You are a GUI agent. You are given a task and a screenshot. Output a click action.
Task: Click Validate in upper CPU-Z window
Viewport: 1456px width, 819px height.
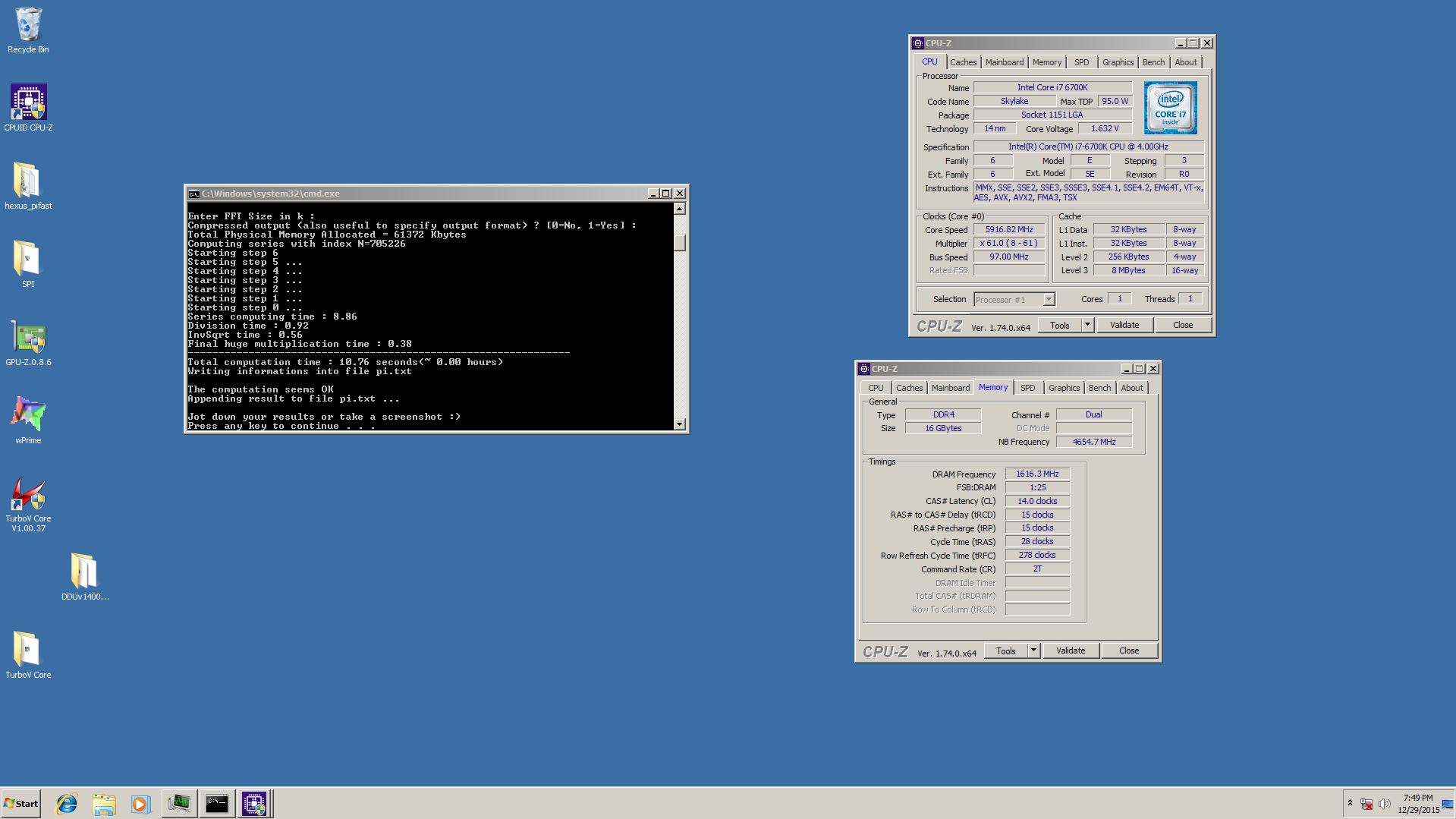pyautogui.click(x=1124, y=325)
